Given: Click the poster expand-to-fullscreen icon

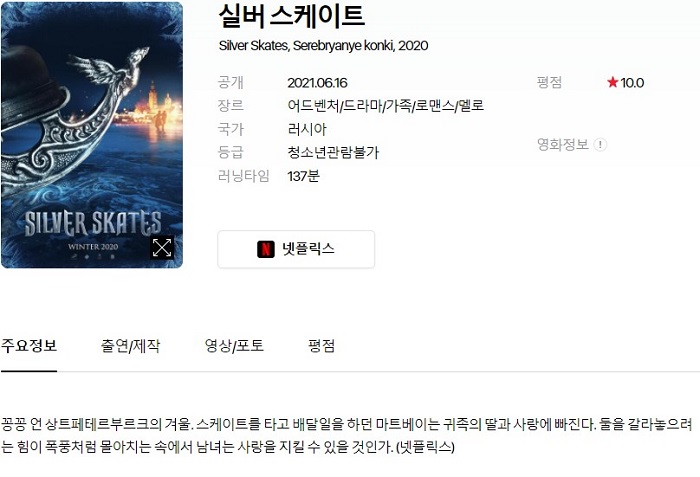Looking at the screenshot, I should tap(162, 247).
